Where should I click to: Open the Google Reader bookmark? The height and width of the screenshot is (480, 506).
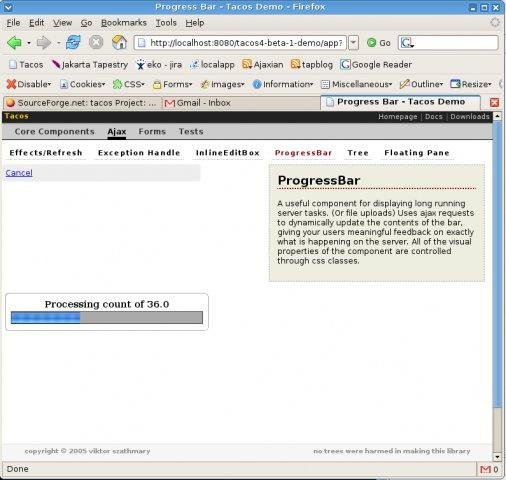(x=376, y=64)
